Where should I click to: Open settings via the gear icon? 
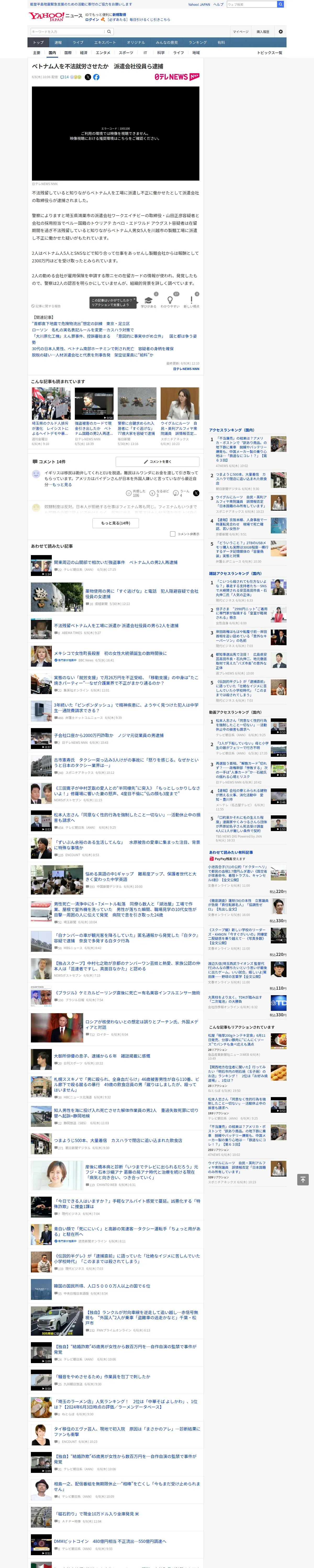[281, 32]
